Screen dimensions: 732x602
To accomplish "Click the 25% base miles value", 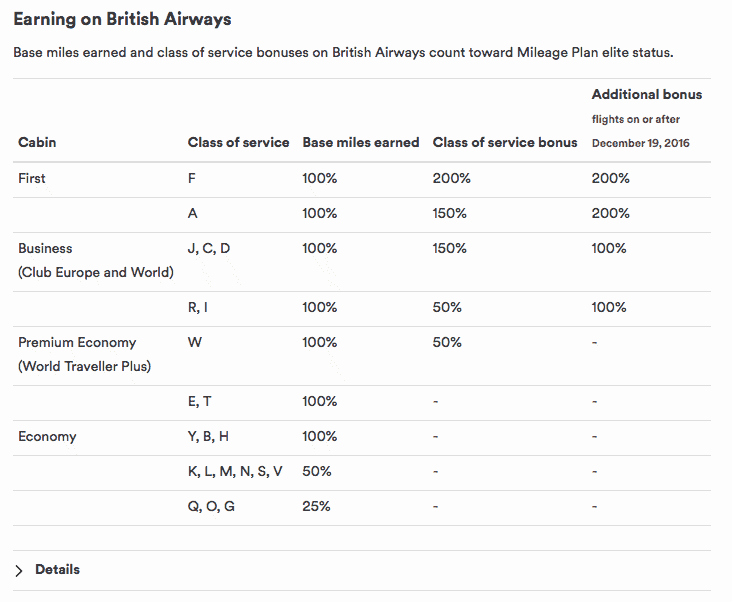I will pyautogui.click(x=317, y=506).
